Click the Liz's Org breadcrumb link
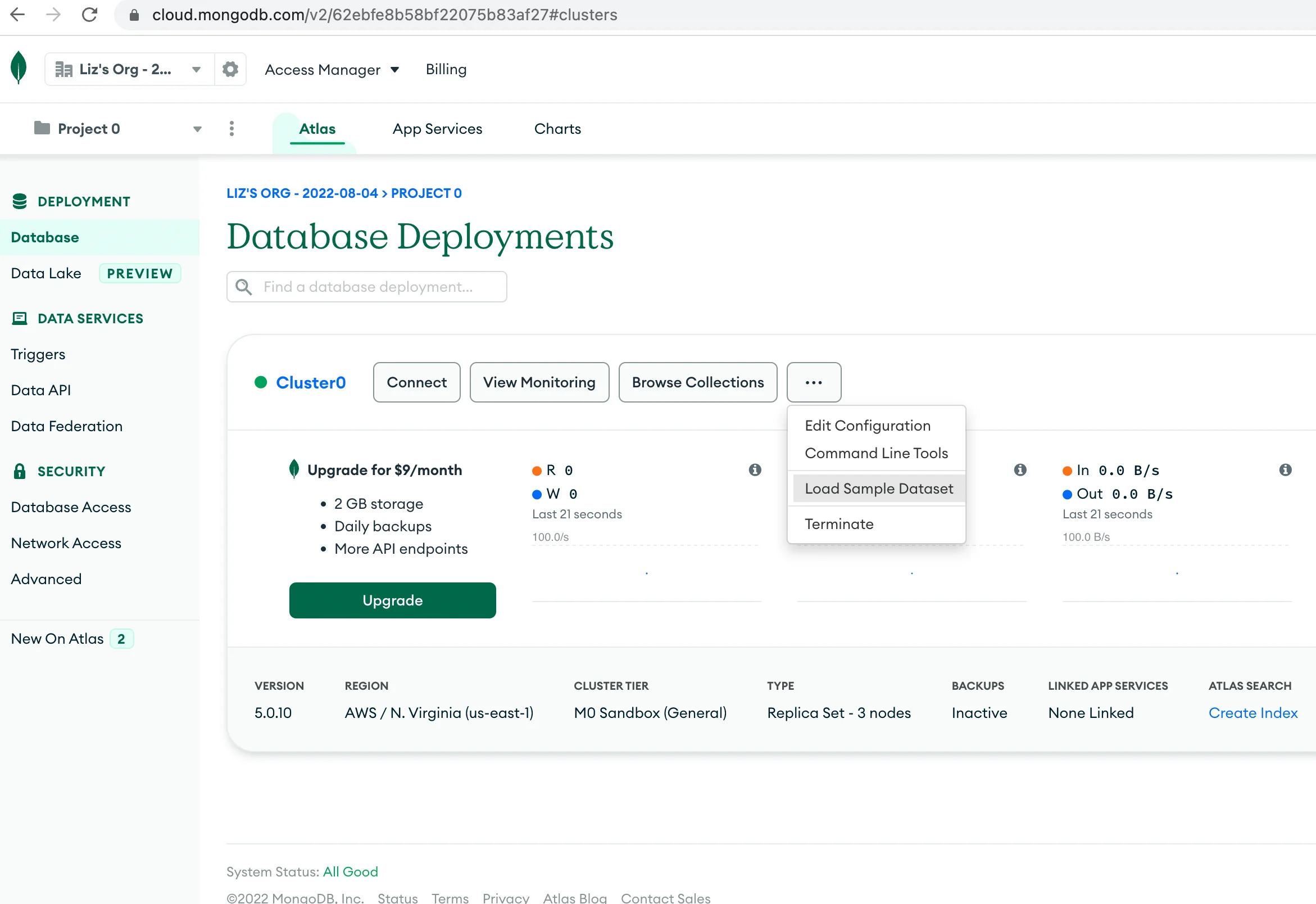This screenshot has width=1316, height=904. tap(302, 193)
